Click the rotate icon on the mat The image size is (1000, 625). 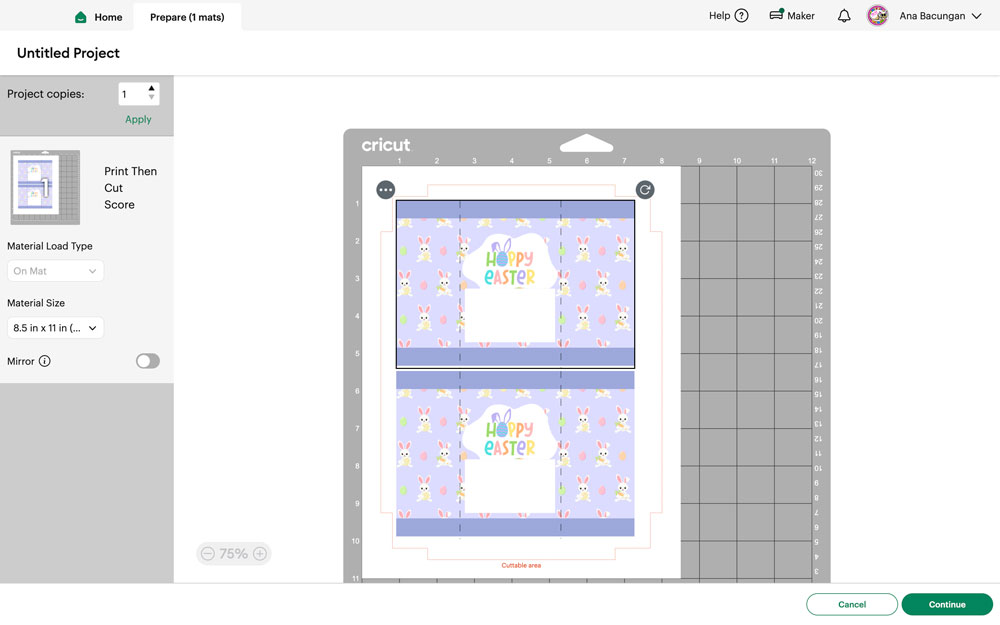tap(645, 190)
